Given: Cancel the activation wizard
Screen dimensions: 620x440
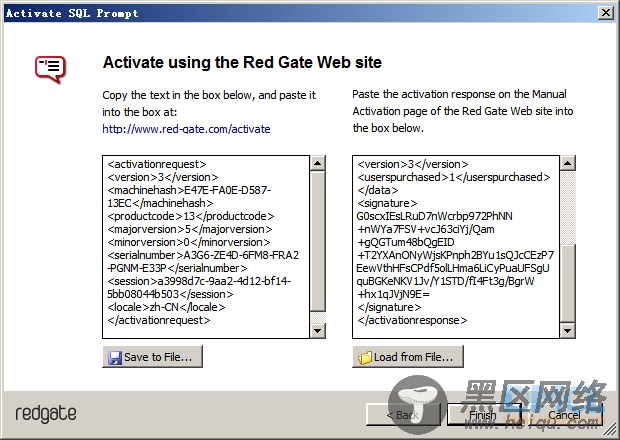Looking at the screenshot, I should (564, 415).
